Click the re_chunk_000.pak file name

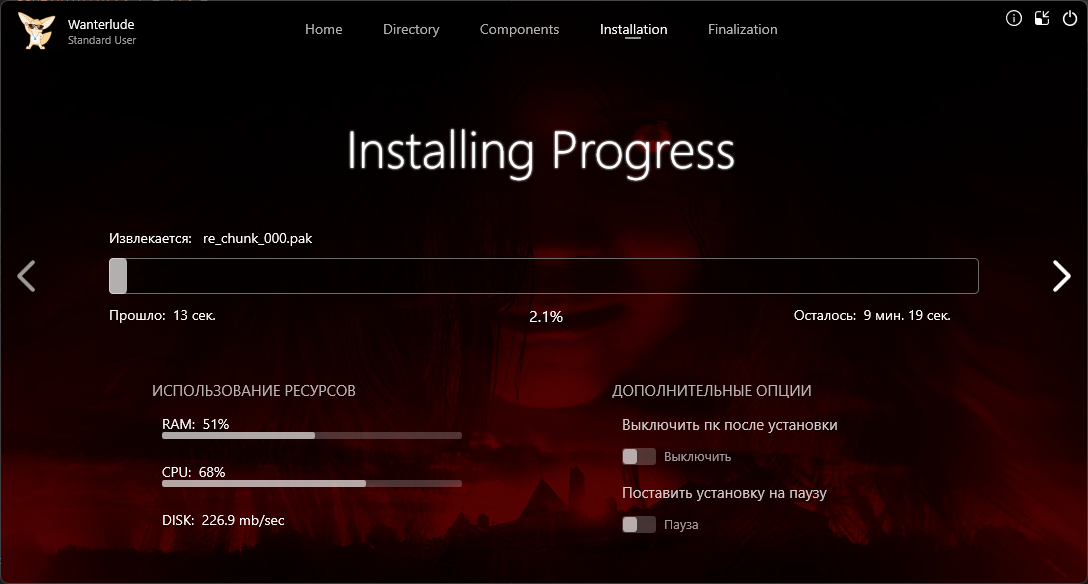click(x=258, y=239)
